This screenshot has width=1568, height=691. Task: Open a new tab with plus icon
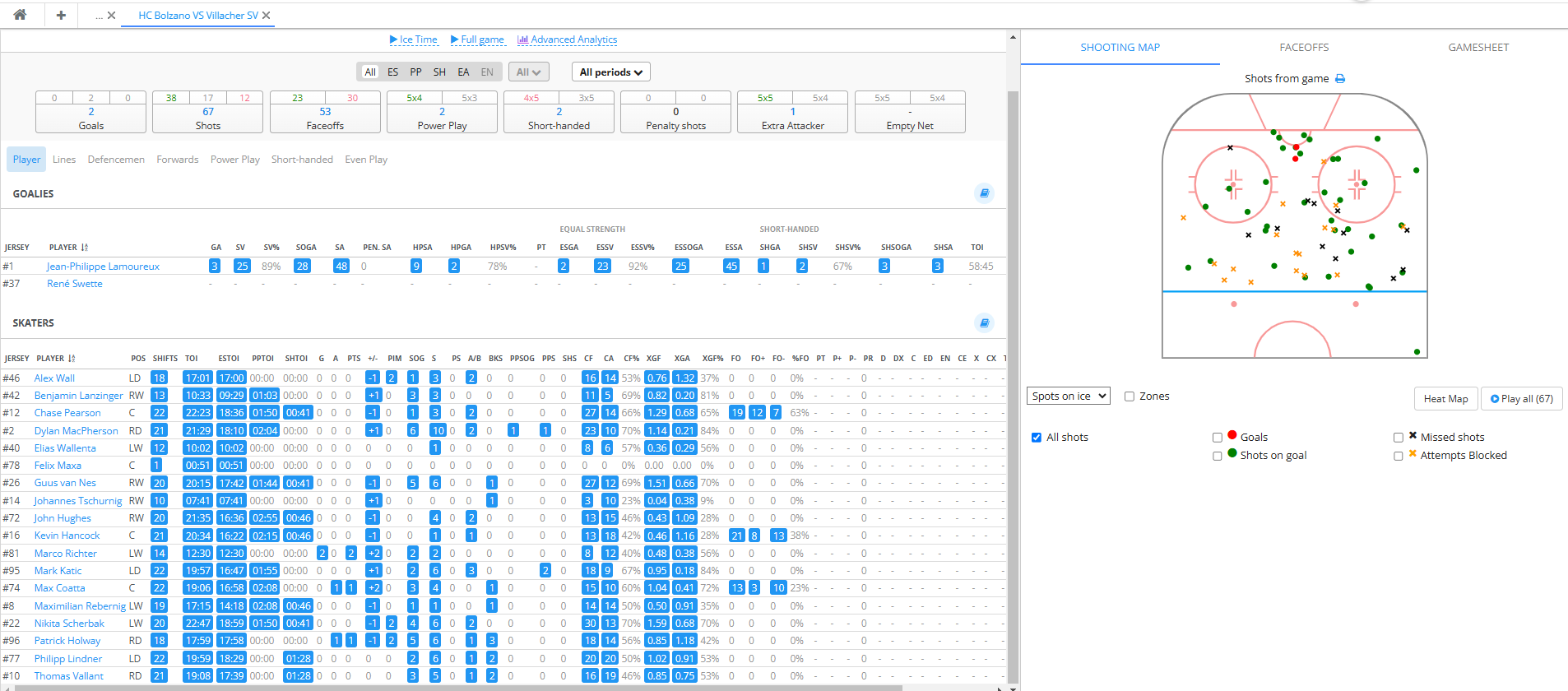coord(61,15)
